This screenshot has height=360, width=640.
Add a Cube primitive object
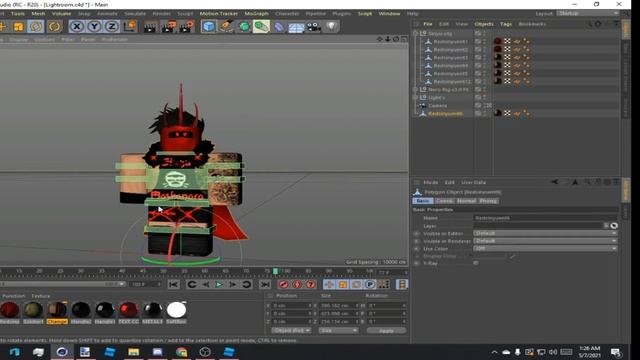209,27
